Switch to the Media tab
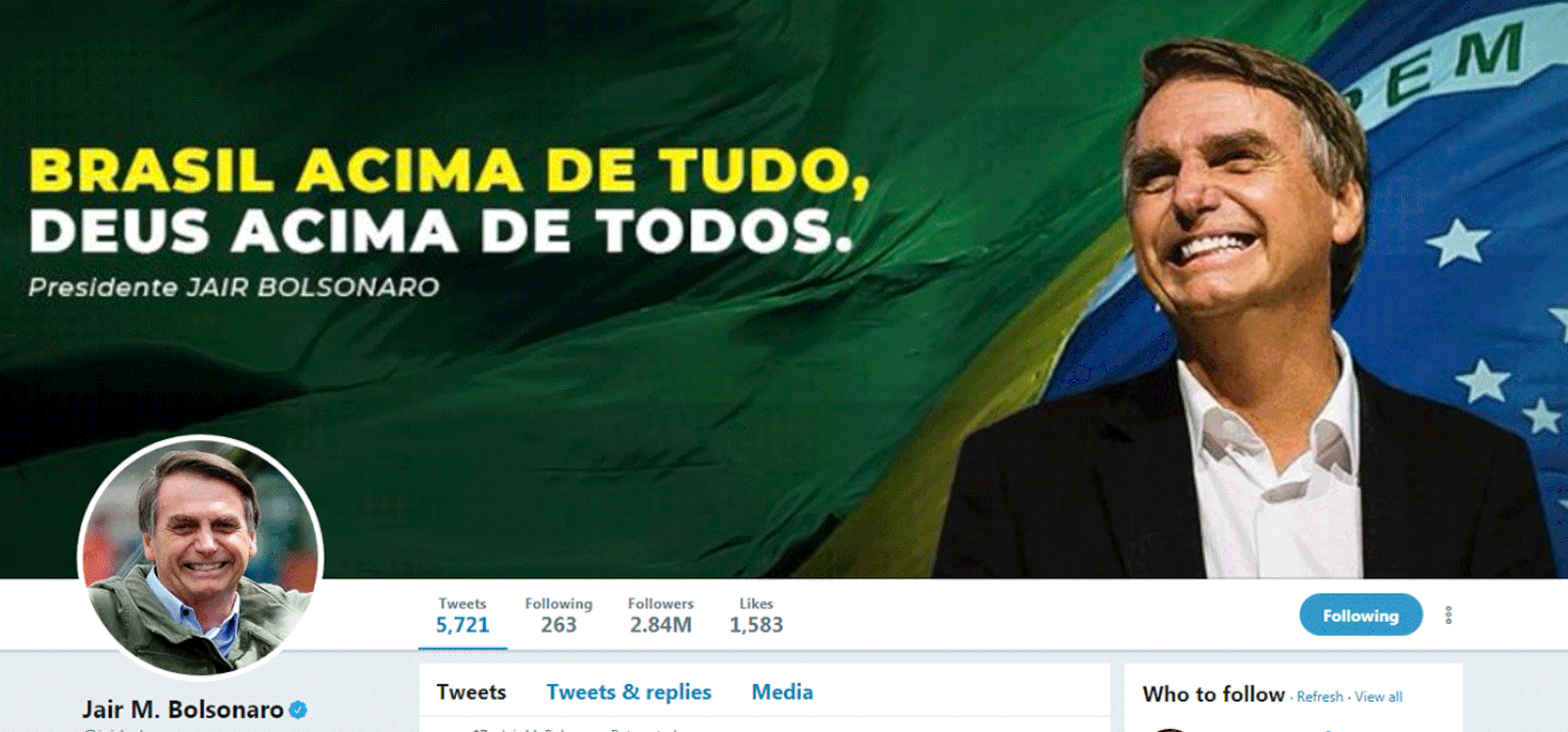Screen dimensions: 1568x732 pos(782,692)
